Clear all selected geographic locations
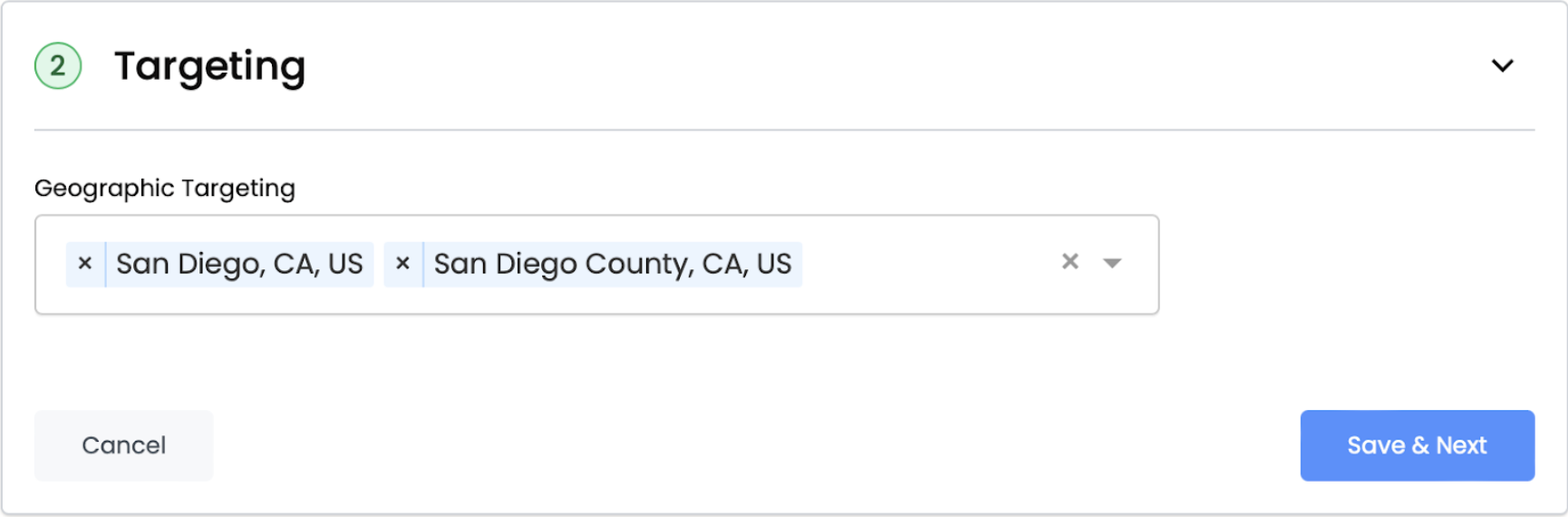 [1070, 262]
